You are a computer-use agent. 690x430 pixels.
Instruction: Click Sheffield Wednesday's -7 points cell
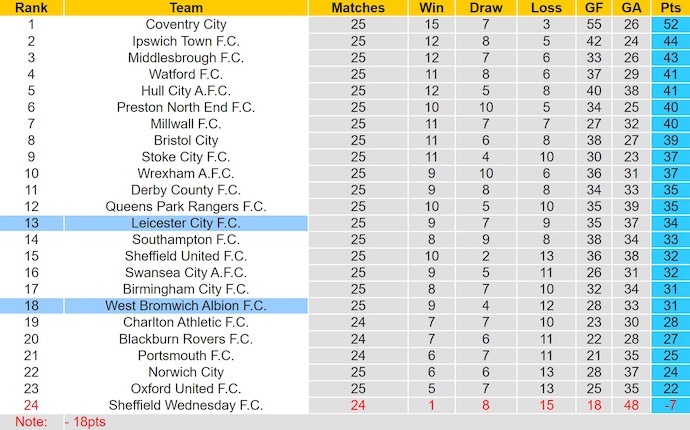[x=669, y=405]
